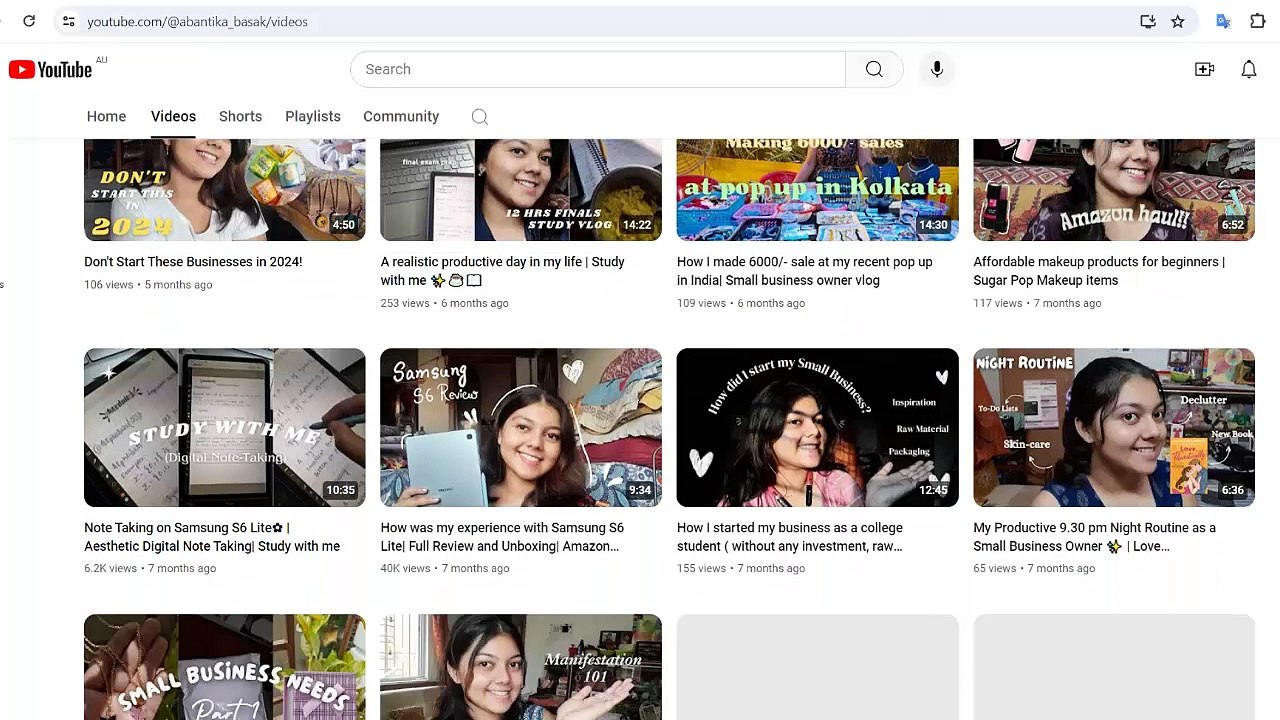
Task: Open 'Don't Start These Businesses in 2024!' title
Action: coord(193,262)
